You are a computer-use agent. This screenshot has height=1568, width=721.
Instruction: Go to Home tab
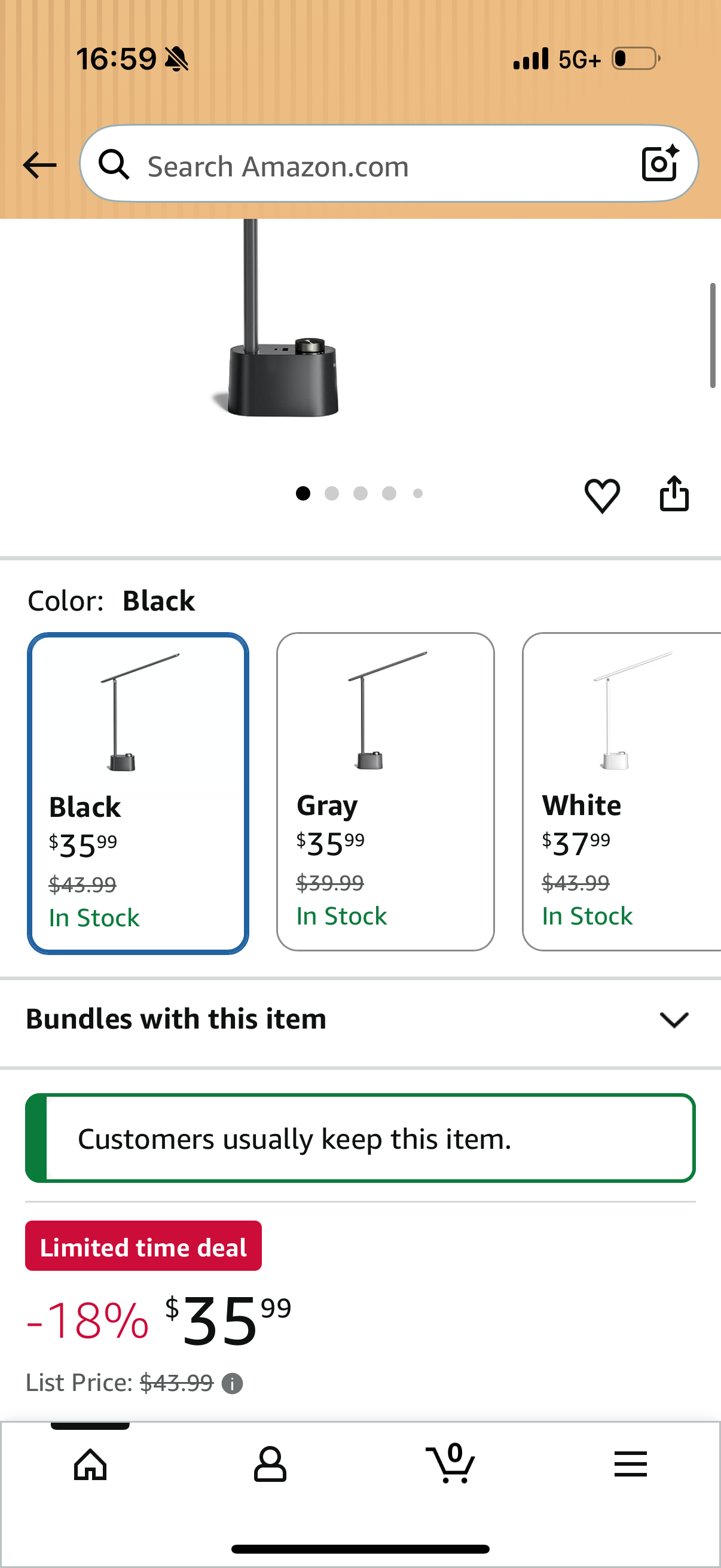(90, 1464)
